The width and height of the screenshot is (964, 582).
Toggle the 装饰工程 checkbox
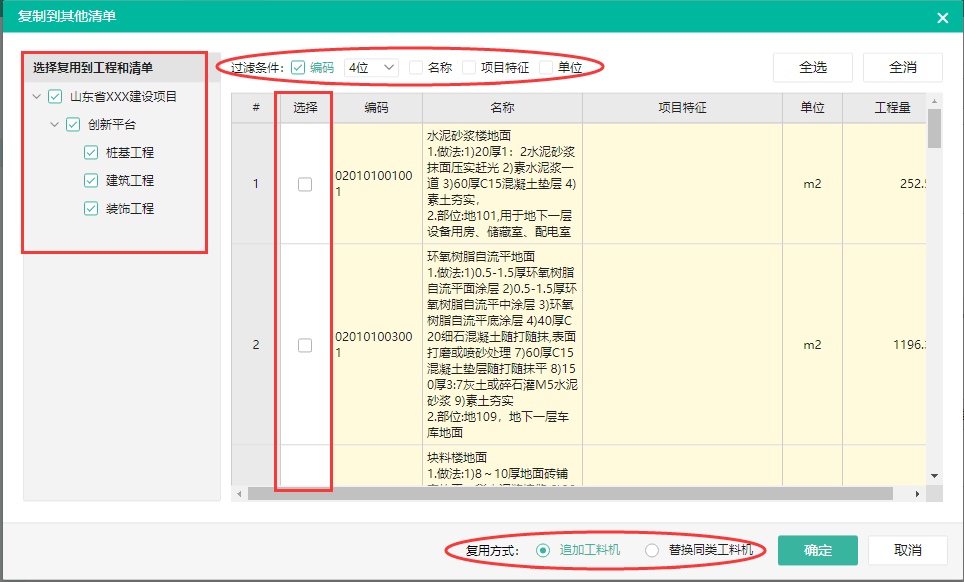click(90, 208)
